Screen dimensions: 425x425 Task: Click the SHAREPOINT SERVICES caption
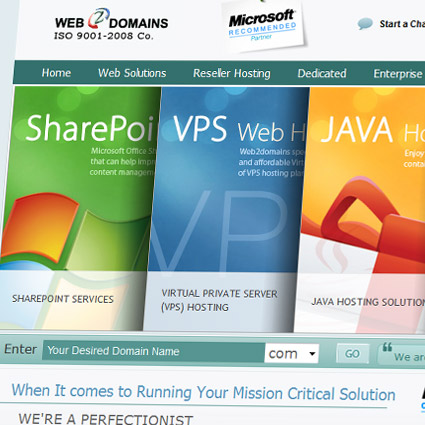[x=63, y=299]
